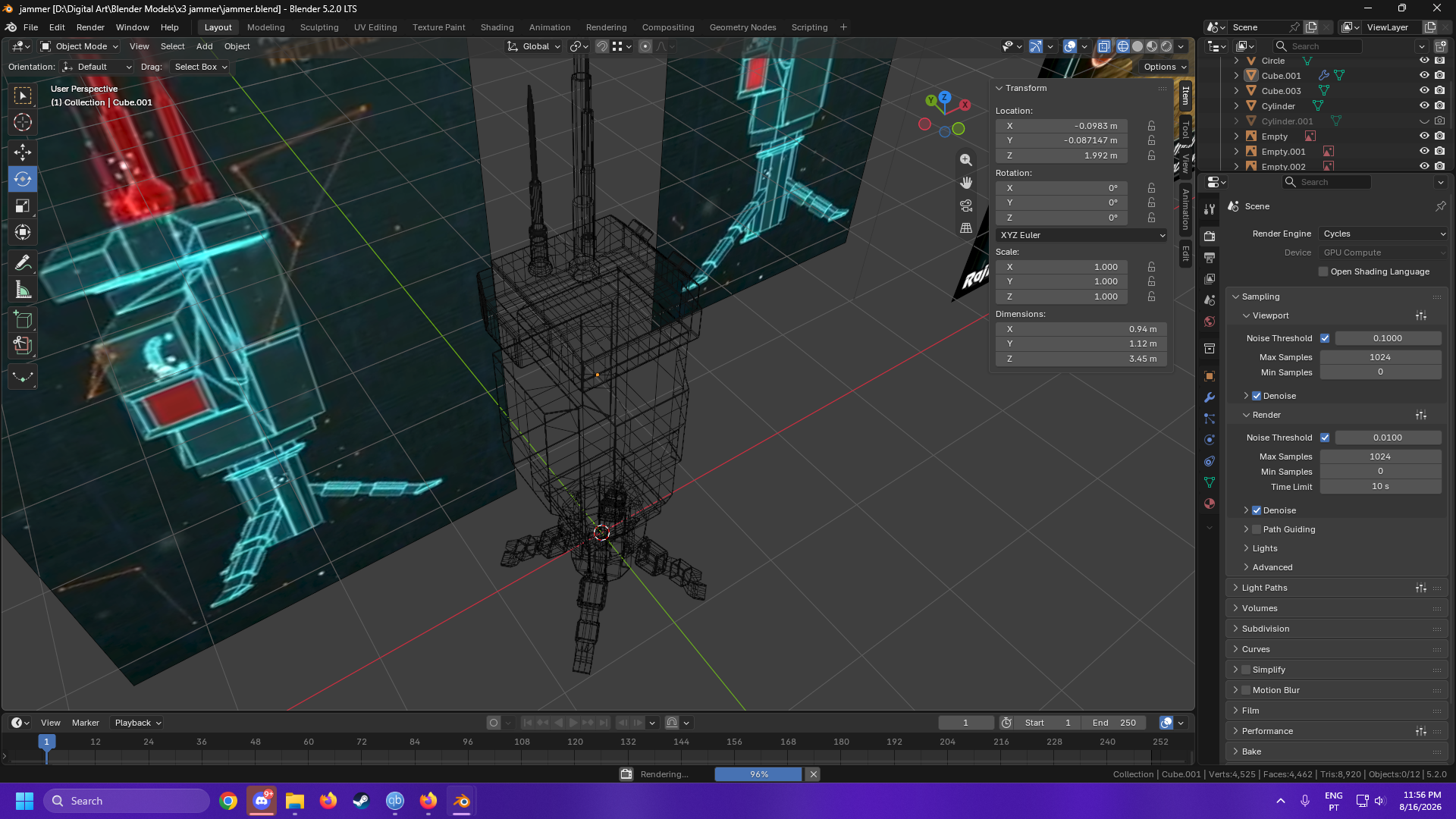This screenshot has width=1456, height=819.
Task: Open the World properties tab
Action: (1210, 322)
